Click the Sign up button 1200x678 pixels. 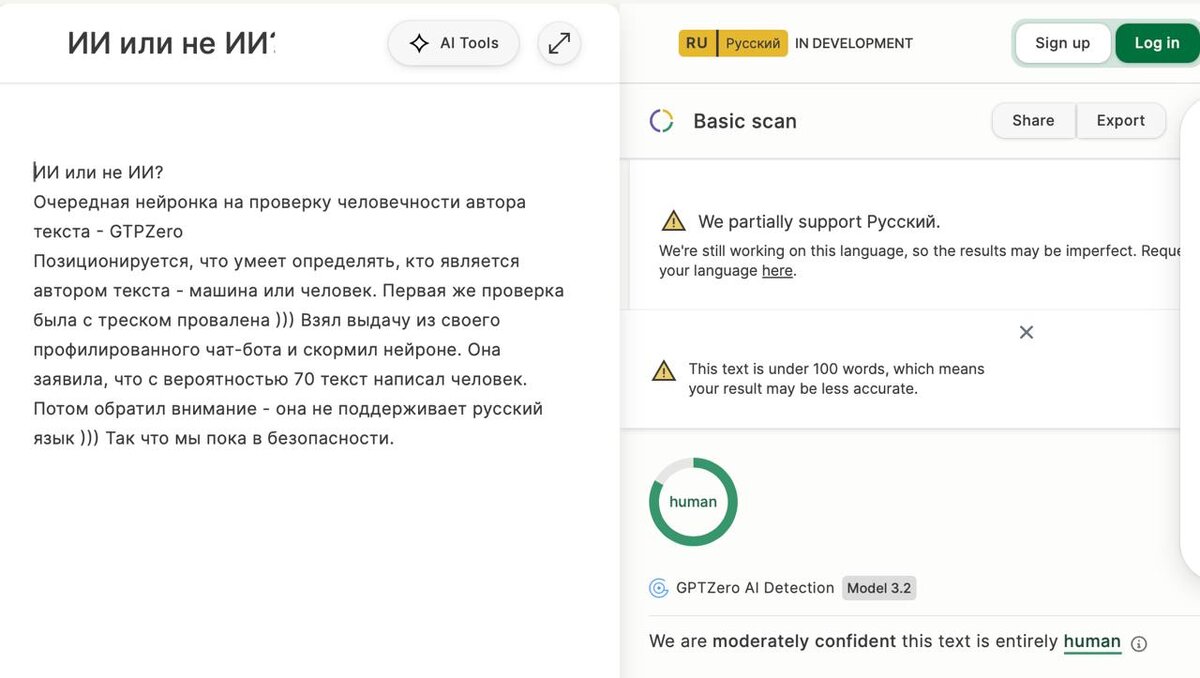click(x=1062, y=43)
